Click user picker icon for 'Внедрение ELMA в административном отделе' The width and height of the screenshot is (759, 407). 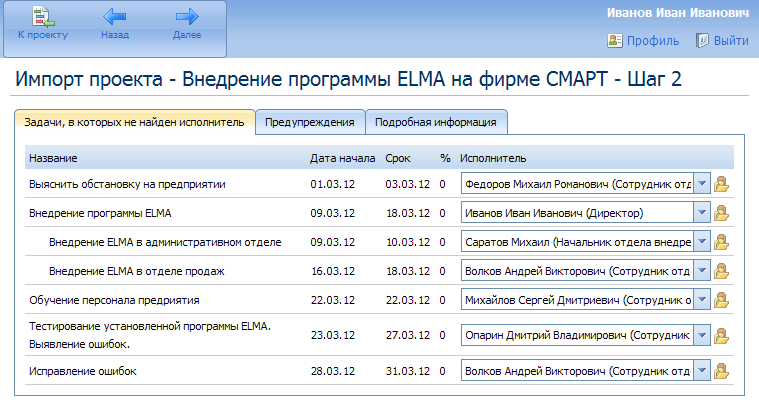pyautogui.click(x=721, y=242)
